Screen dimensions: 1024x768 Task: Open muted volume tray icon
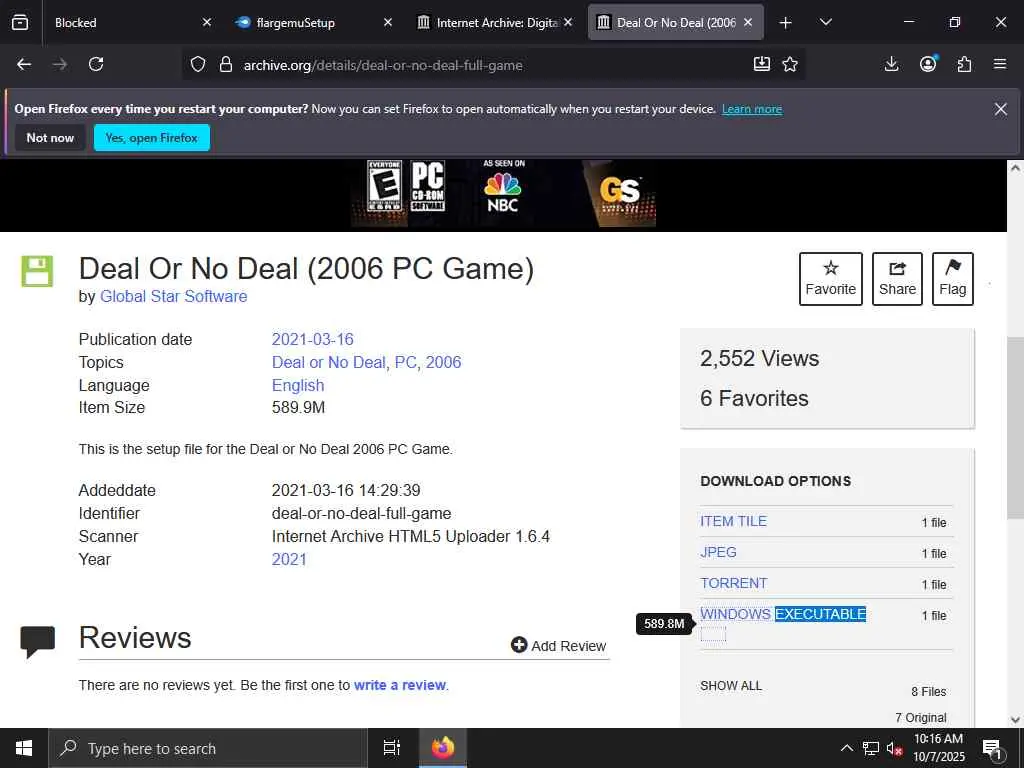(895, 749)
